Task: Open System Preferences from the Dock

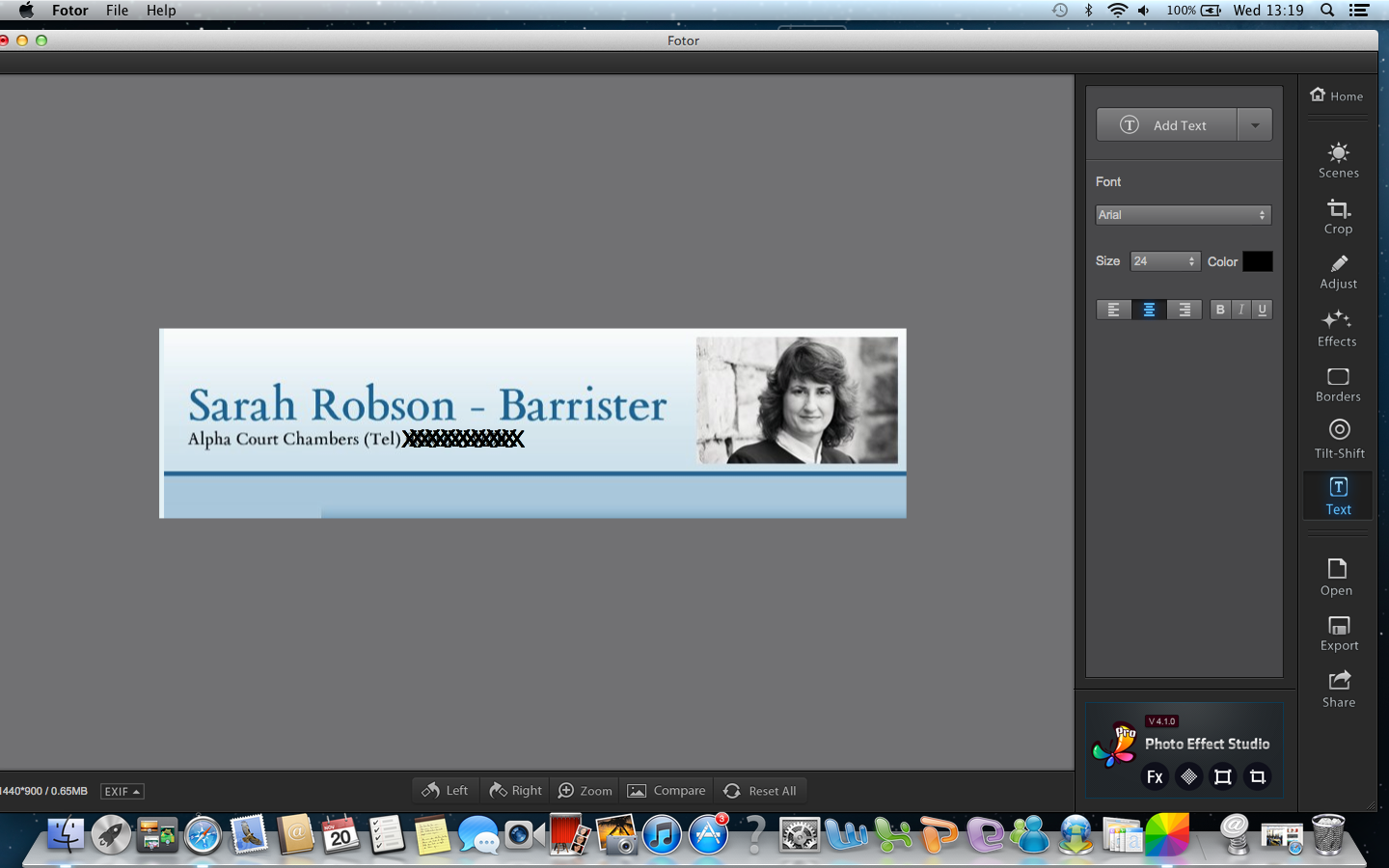Action: [x=800, y=835]
